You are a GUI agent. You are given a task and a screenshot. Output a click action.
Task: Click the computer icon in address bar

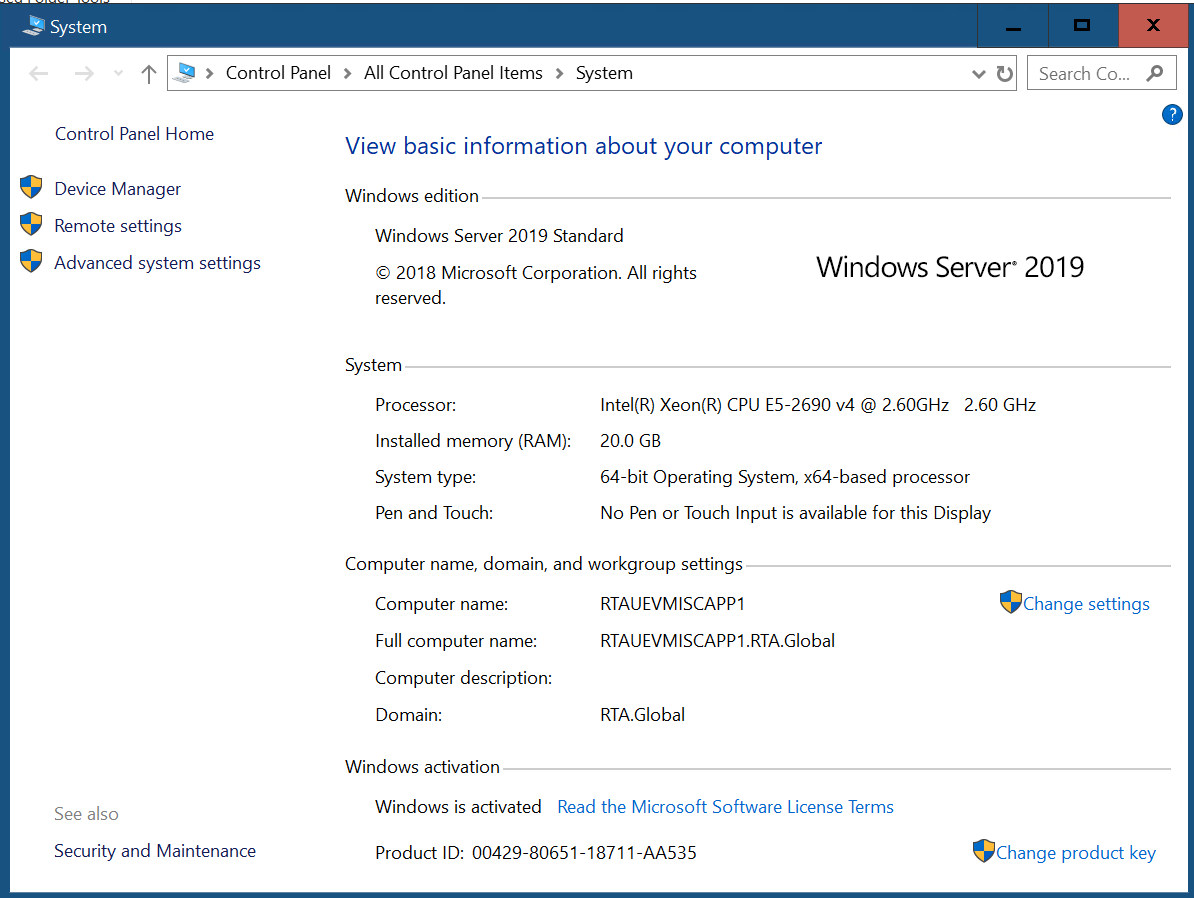pos(185,73)
